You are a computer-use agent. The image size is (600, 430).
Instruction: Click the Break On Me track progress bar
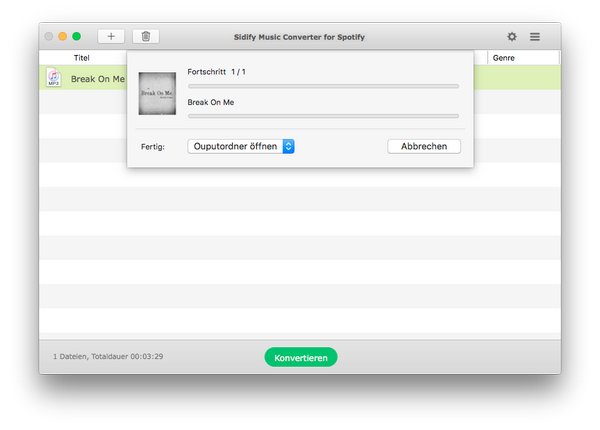pos(323,116)
